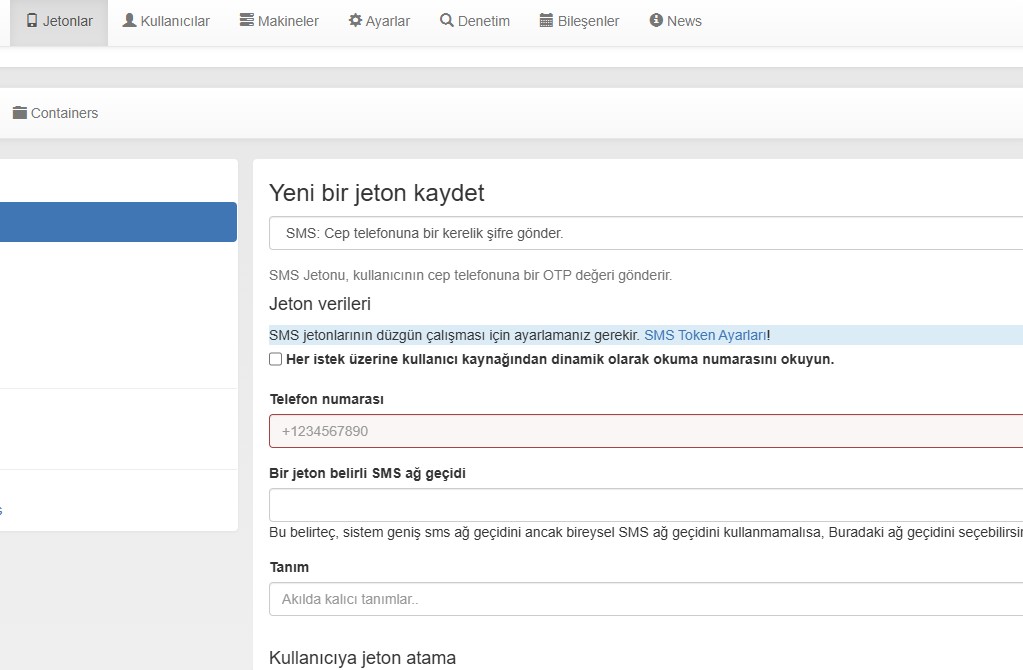This screenshot has width=1023, height=670.
Task: Go to the Containers section label
Action: click(65, 113)
